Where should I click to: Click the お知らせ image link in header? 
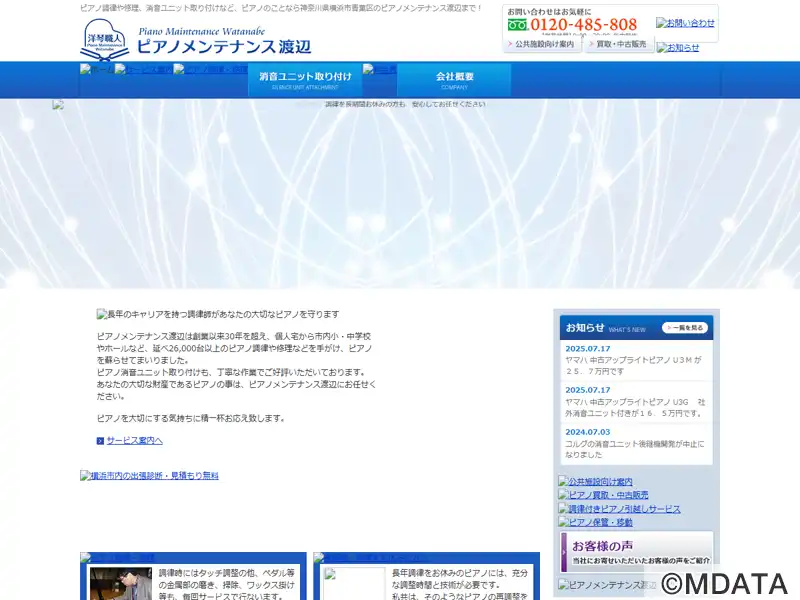[x=678, y=47]
